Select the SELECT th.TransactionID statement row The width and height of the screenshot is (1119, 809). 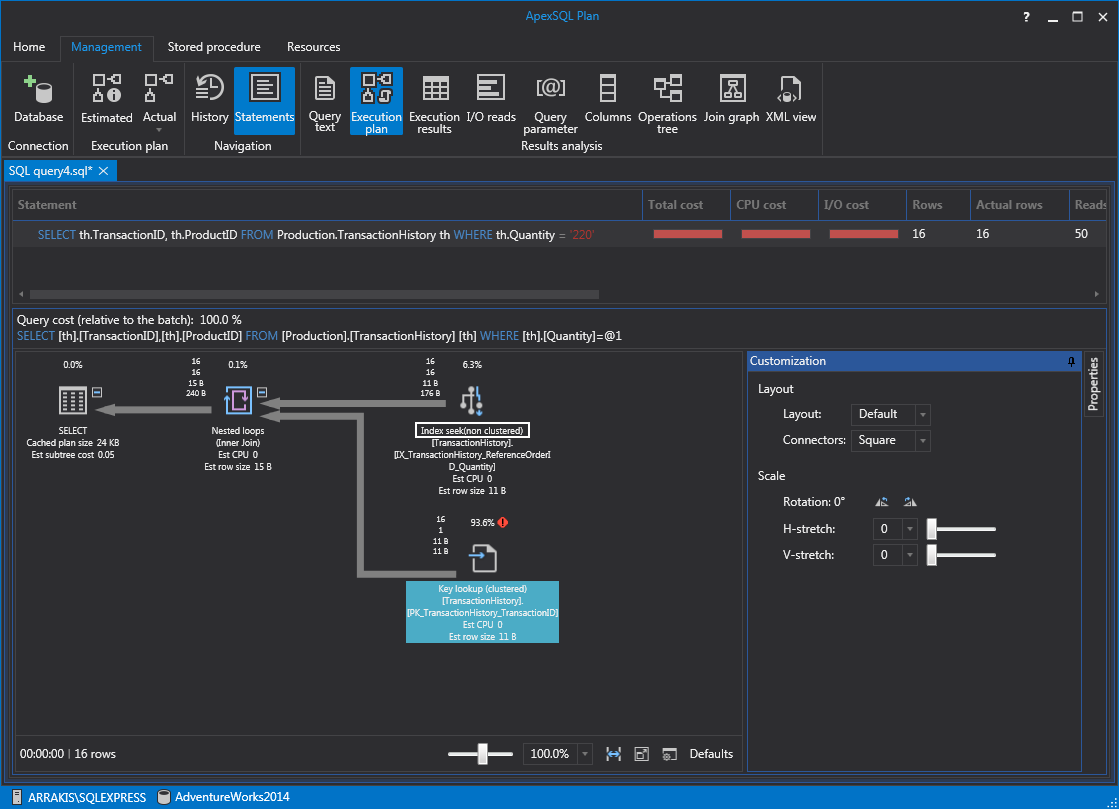pos(560,234)
